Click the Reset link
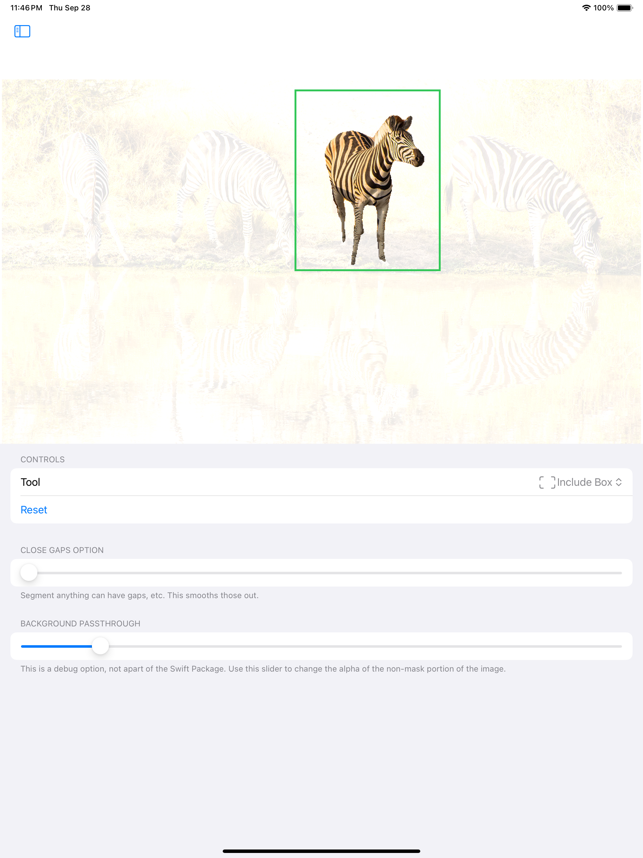This screenshot has width=643, height=858. [x=34, y=509]
